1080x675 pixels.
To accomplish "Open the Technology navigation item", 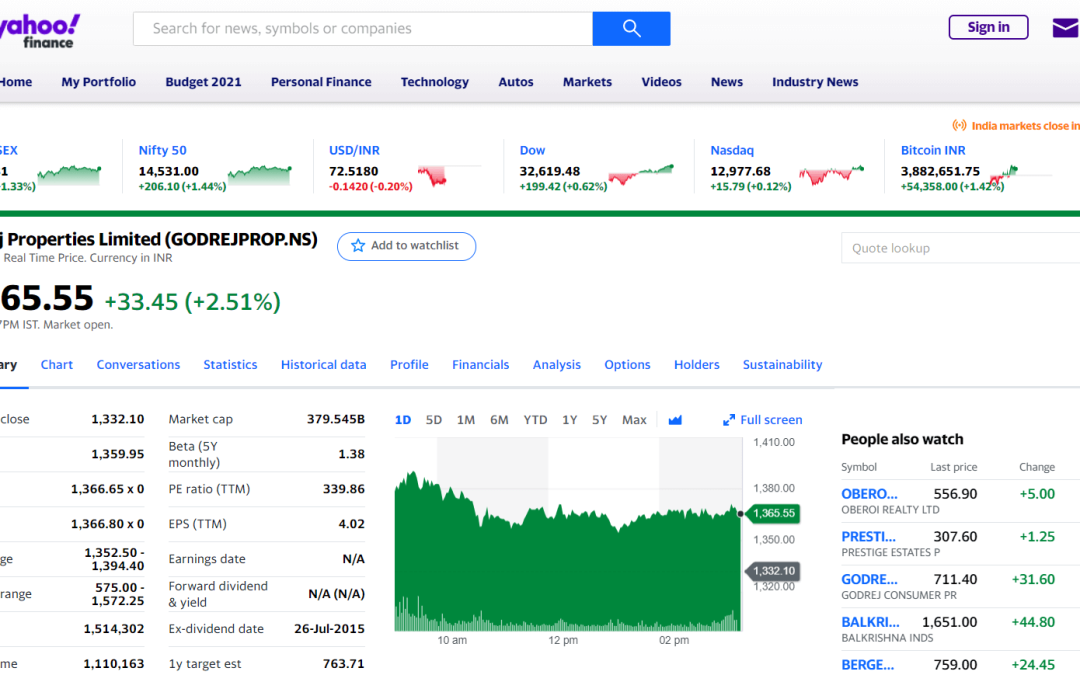I will tap(435, 82).
